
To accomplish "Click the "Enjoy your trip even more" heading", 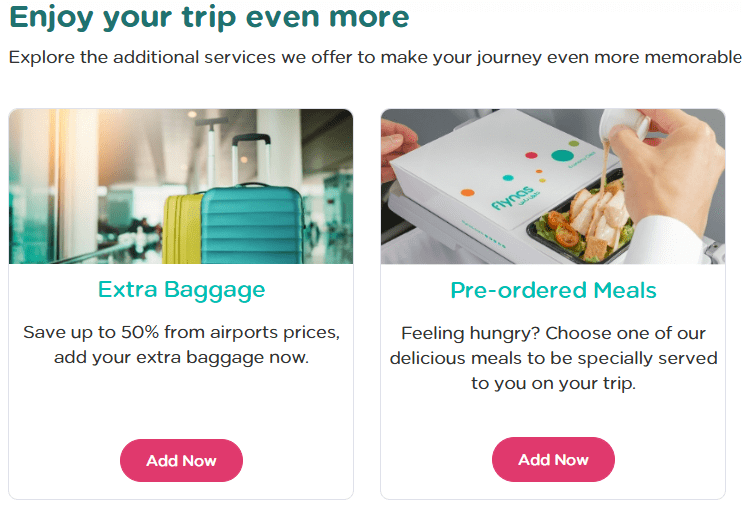I will pos(208,17).
